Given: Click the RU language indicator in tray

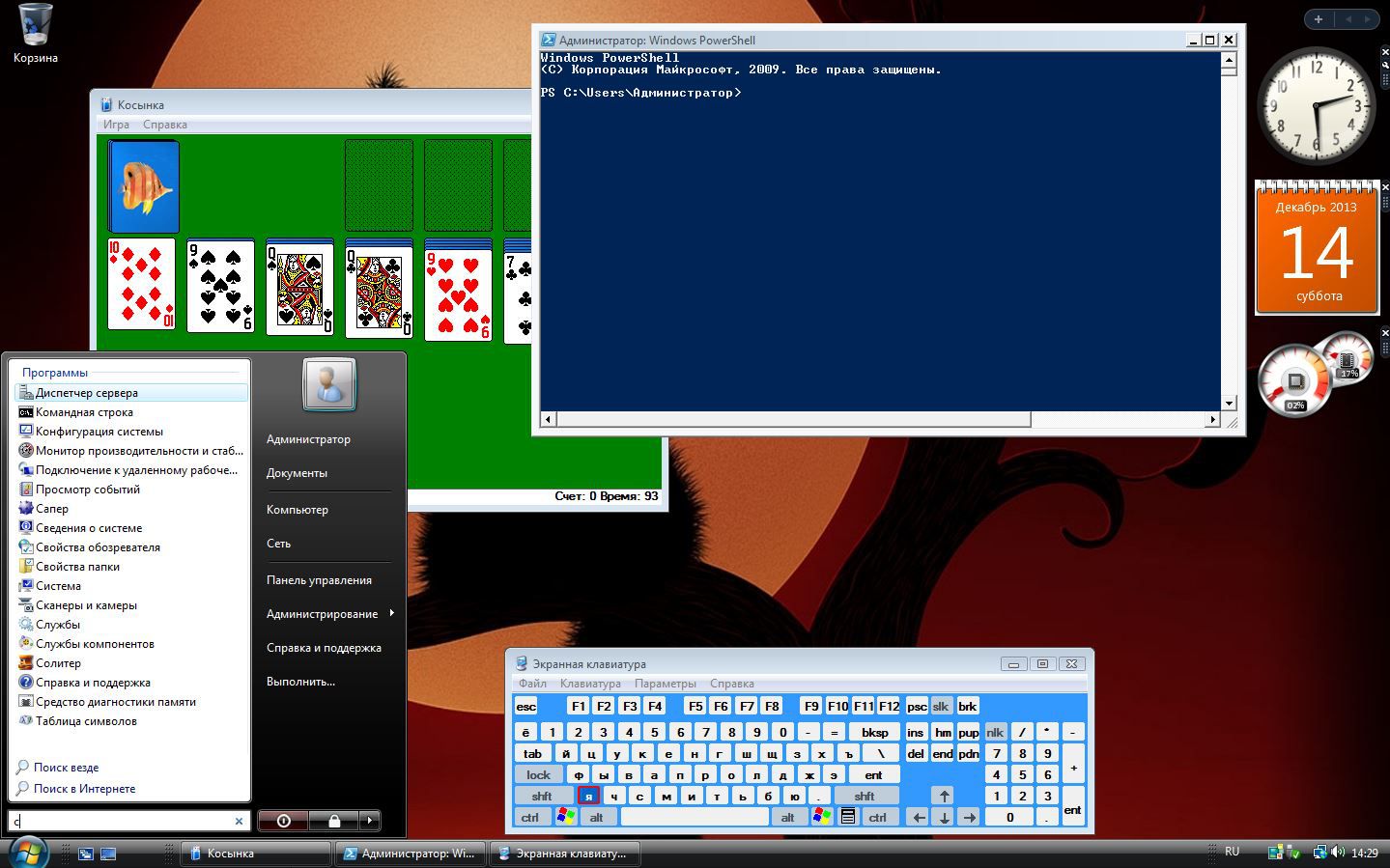Looking at the screenshot, I should [1232, 852].
